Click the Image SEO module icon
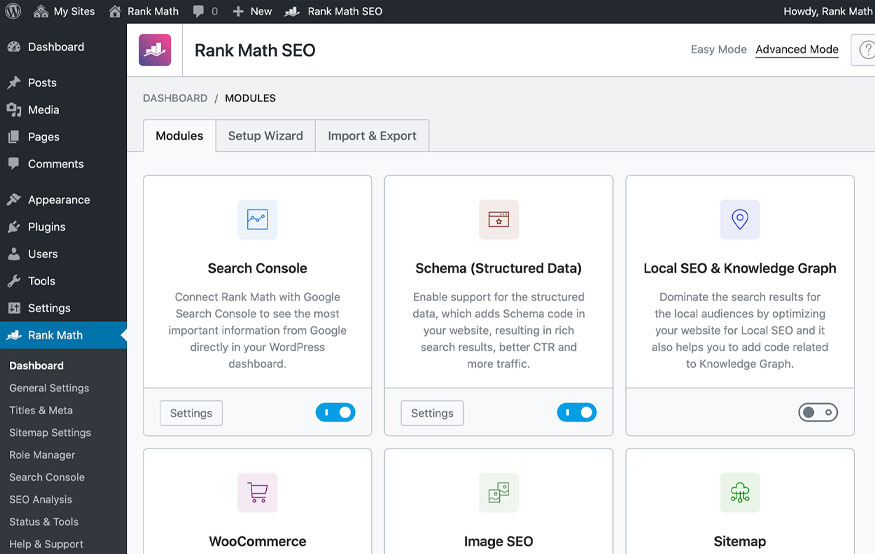Image resolution: width=875 pixels, height=554 pixels. tap(498, 493)
